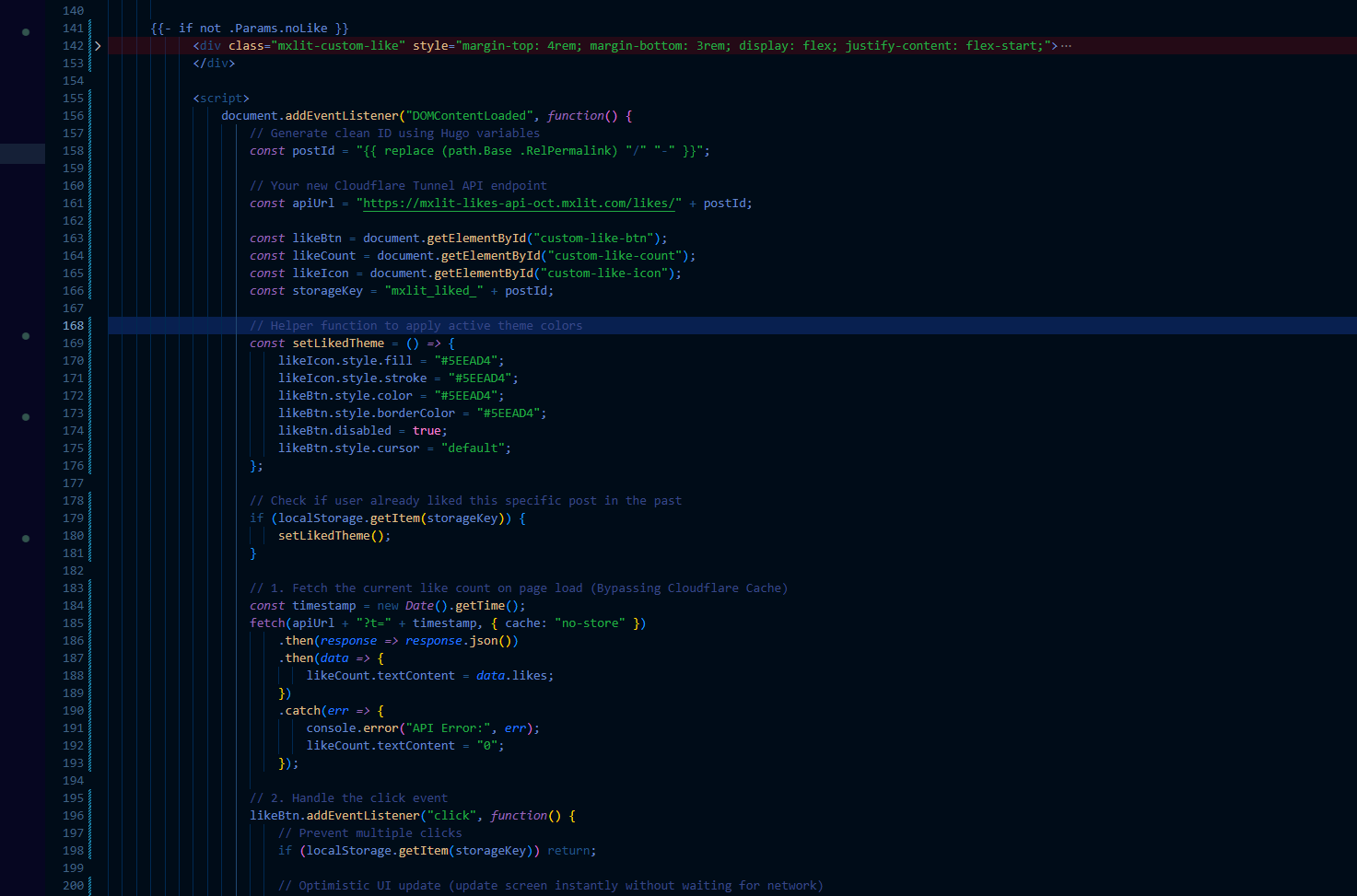Click the "no-store" cache string
This screenshot has height=896, width=1357.
[x=590, y=623]
